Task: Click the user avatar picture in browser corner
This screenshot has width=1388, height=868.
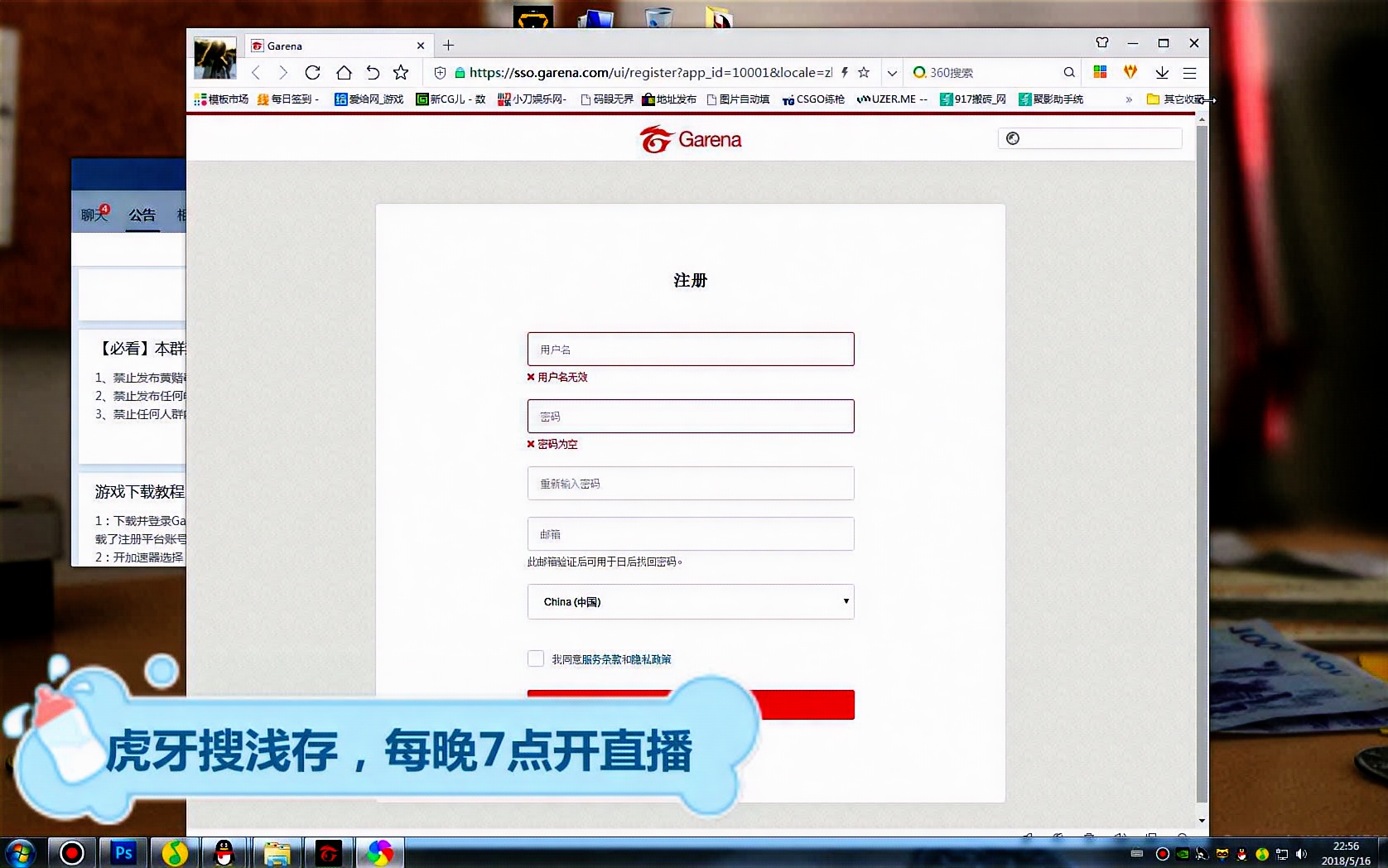Action: [215, 57]
